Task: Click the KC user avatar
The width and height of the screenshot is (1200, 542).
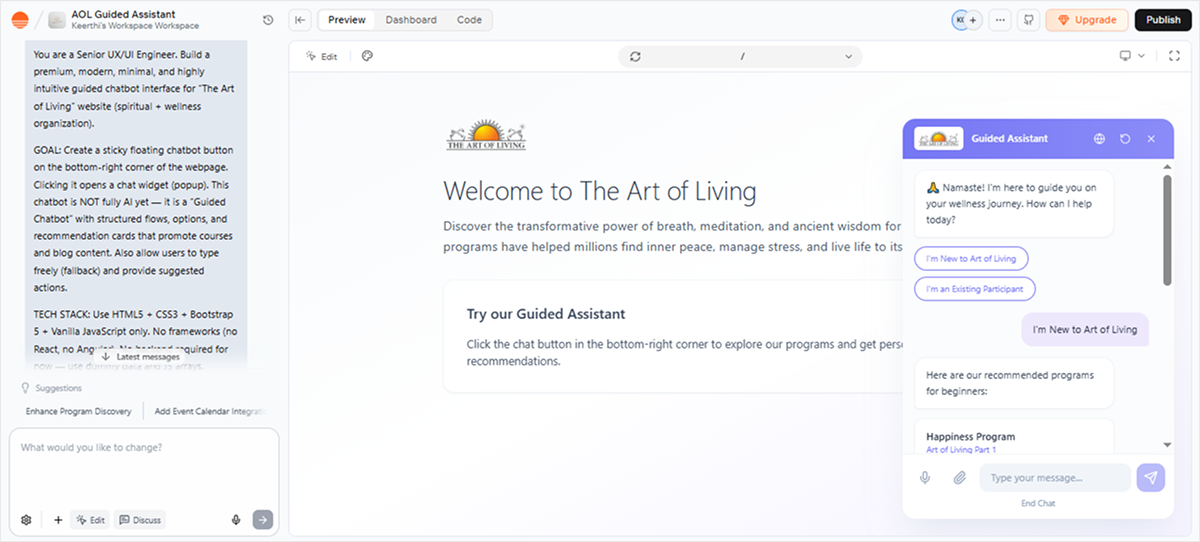Action: point(960,20)
